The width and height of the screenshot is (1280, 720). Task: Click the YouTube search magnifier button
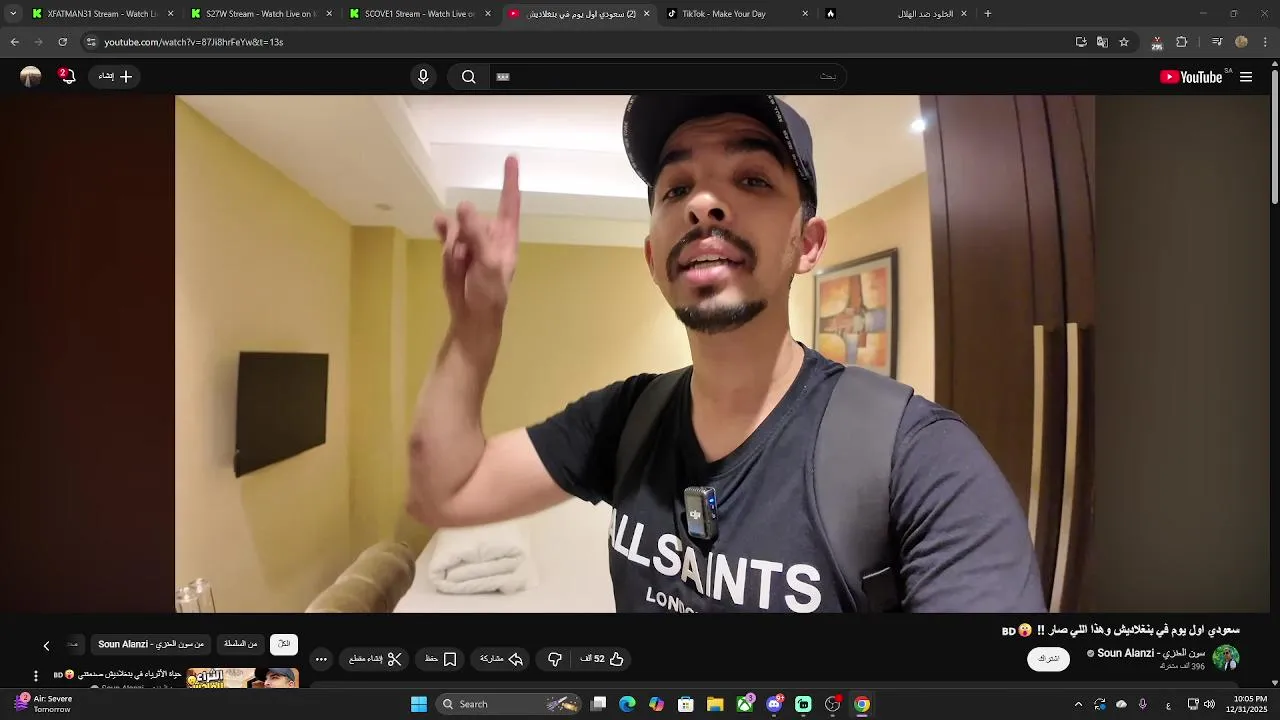468,77
